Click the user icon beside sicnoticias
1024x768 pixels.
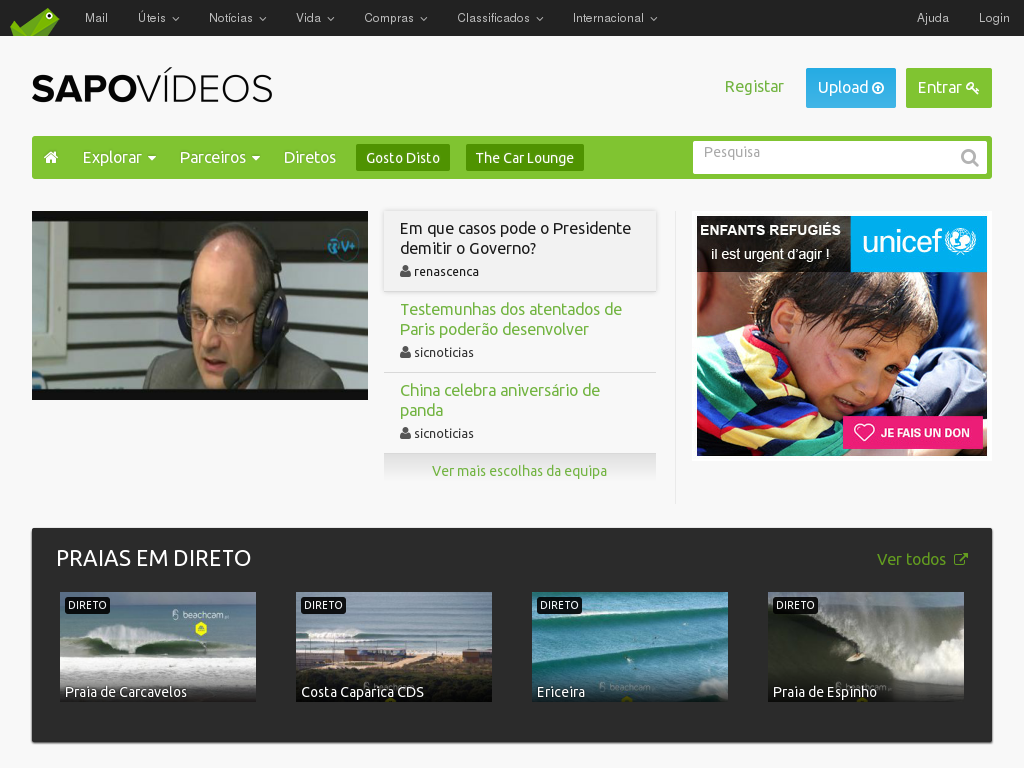pos(405,352)
